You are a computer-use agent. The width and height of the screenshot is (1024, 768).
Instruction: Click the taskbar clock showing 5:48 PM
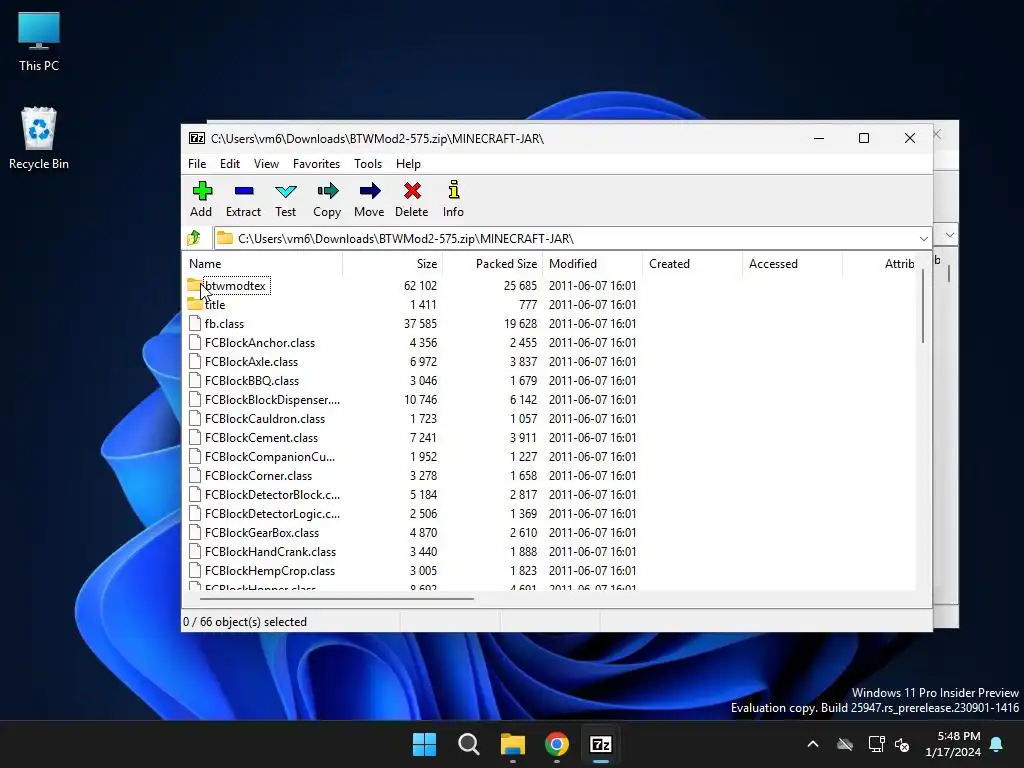coord(953,744)
